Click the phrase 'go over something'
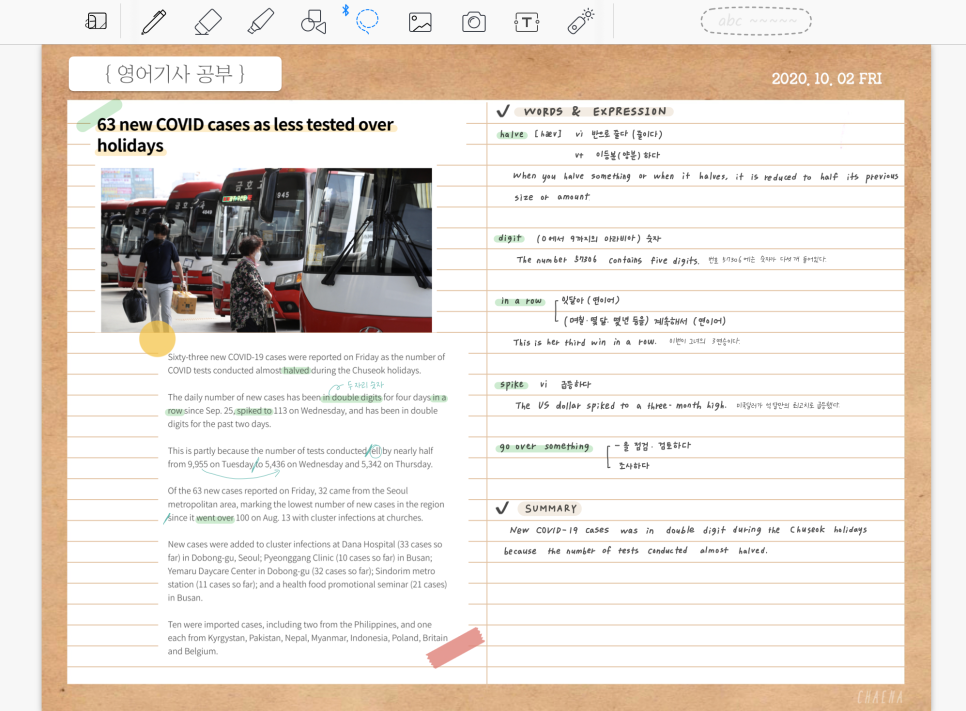Image resolution: width=966 pixels, height=711 pixels. pos(544,447)
